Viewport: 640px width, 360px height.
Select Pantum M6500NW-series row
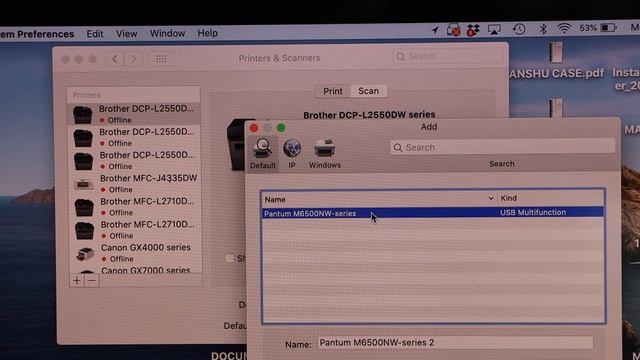click(433, 213)
